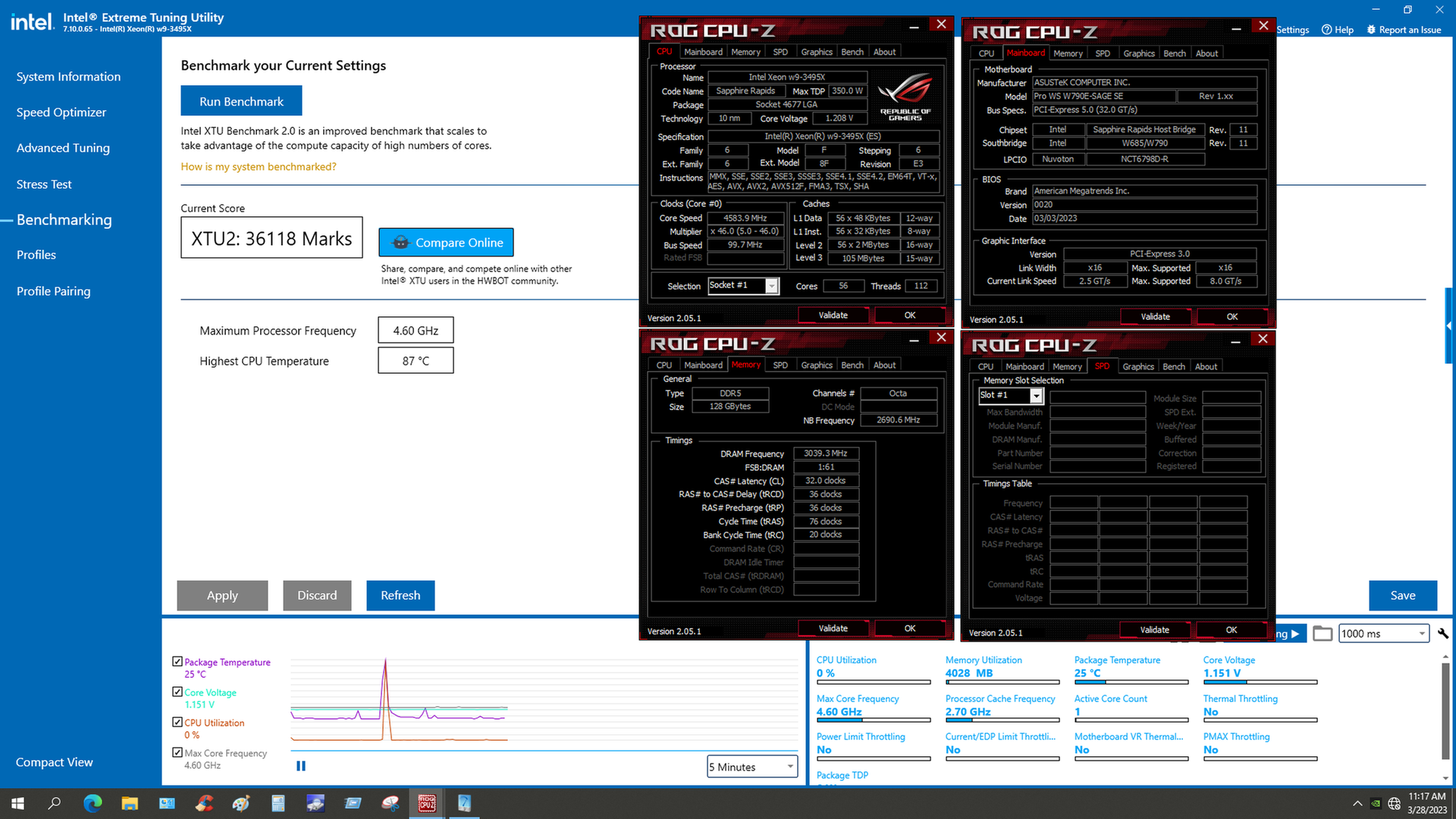Open Stress Test in sidebar
This screenshot has height=819, width=1456.
pyautogui.click(x=44, y=184)
